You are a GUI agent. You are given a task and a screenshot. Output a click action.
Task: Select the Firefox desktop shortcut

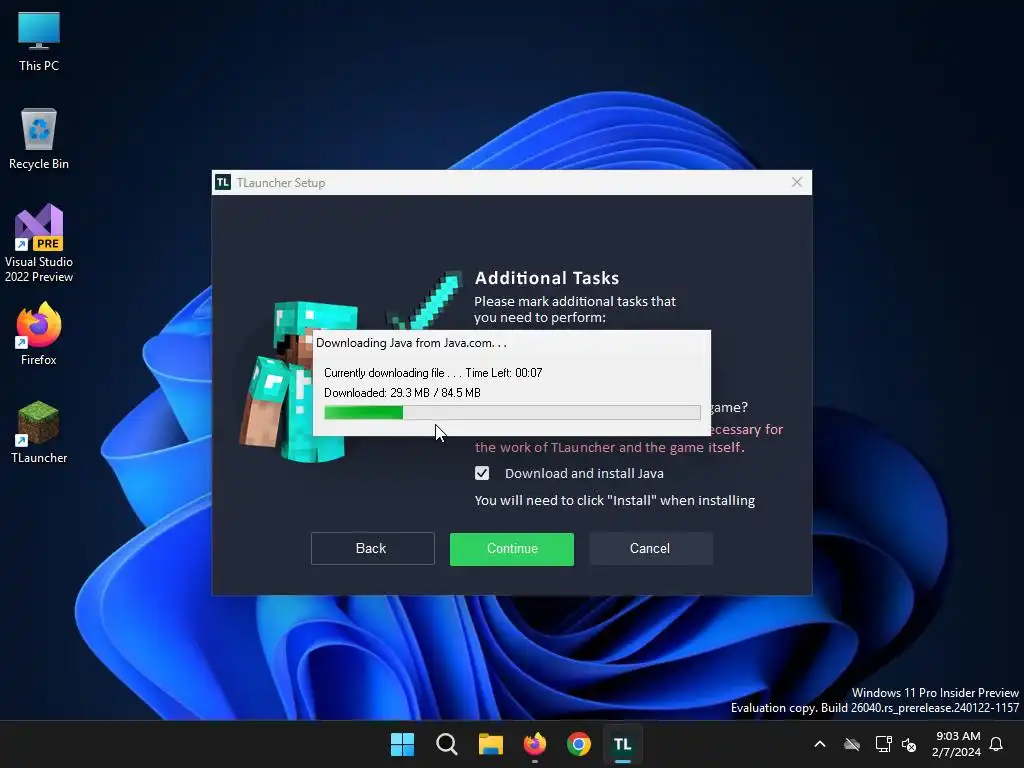[39, 334]
